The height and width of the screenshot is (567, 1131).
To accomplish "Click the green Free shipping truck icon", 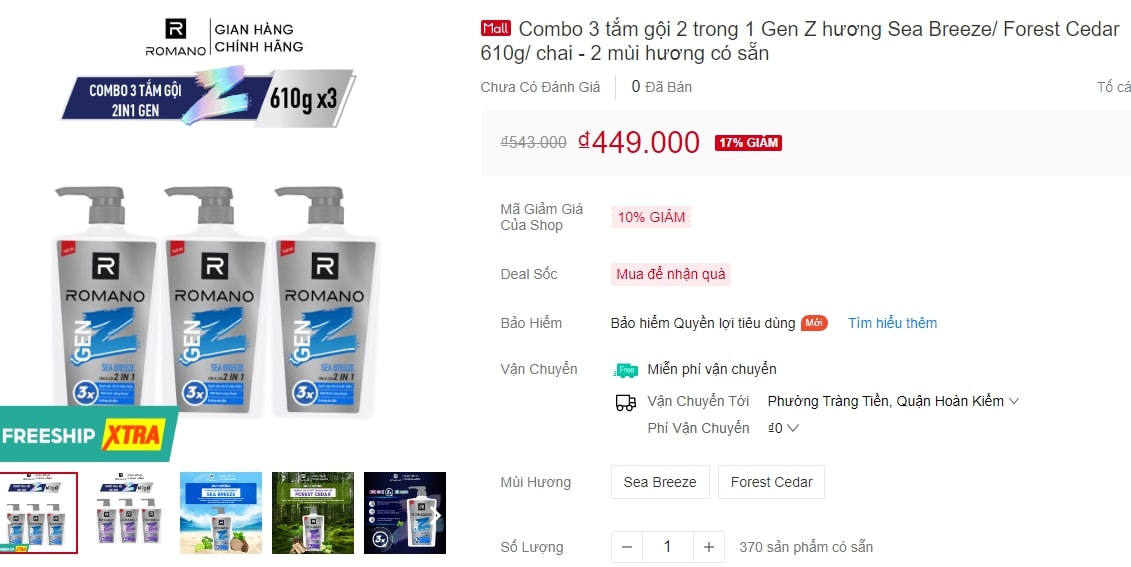I will pos(625,369).
